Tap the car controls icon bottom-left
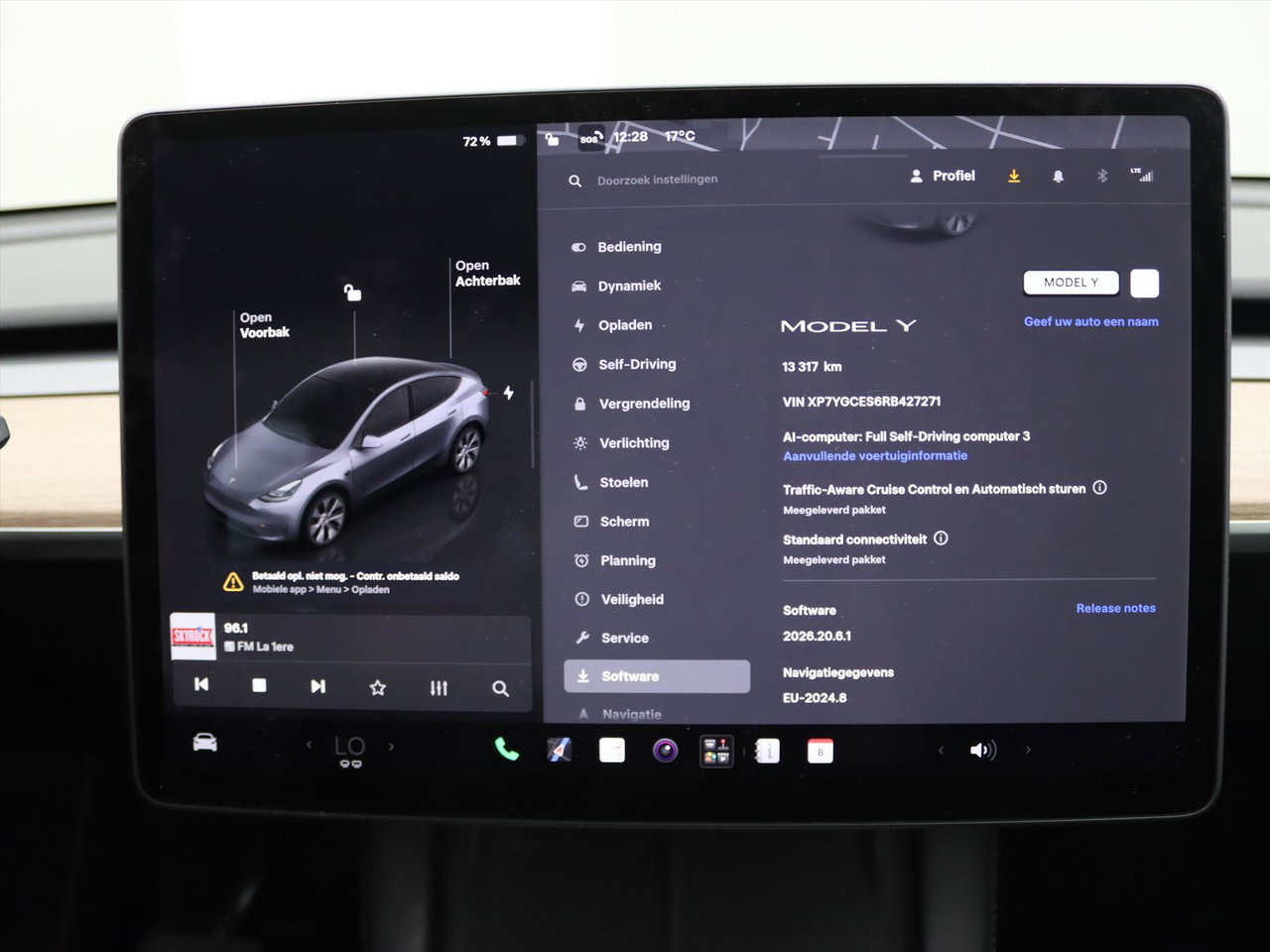Screen dimensions: 1270x952 pos(205,743)
